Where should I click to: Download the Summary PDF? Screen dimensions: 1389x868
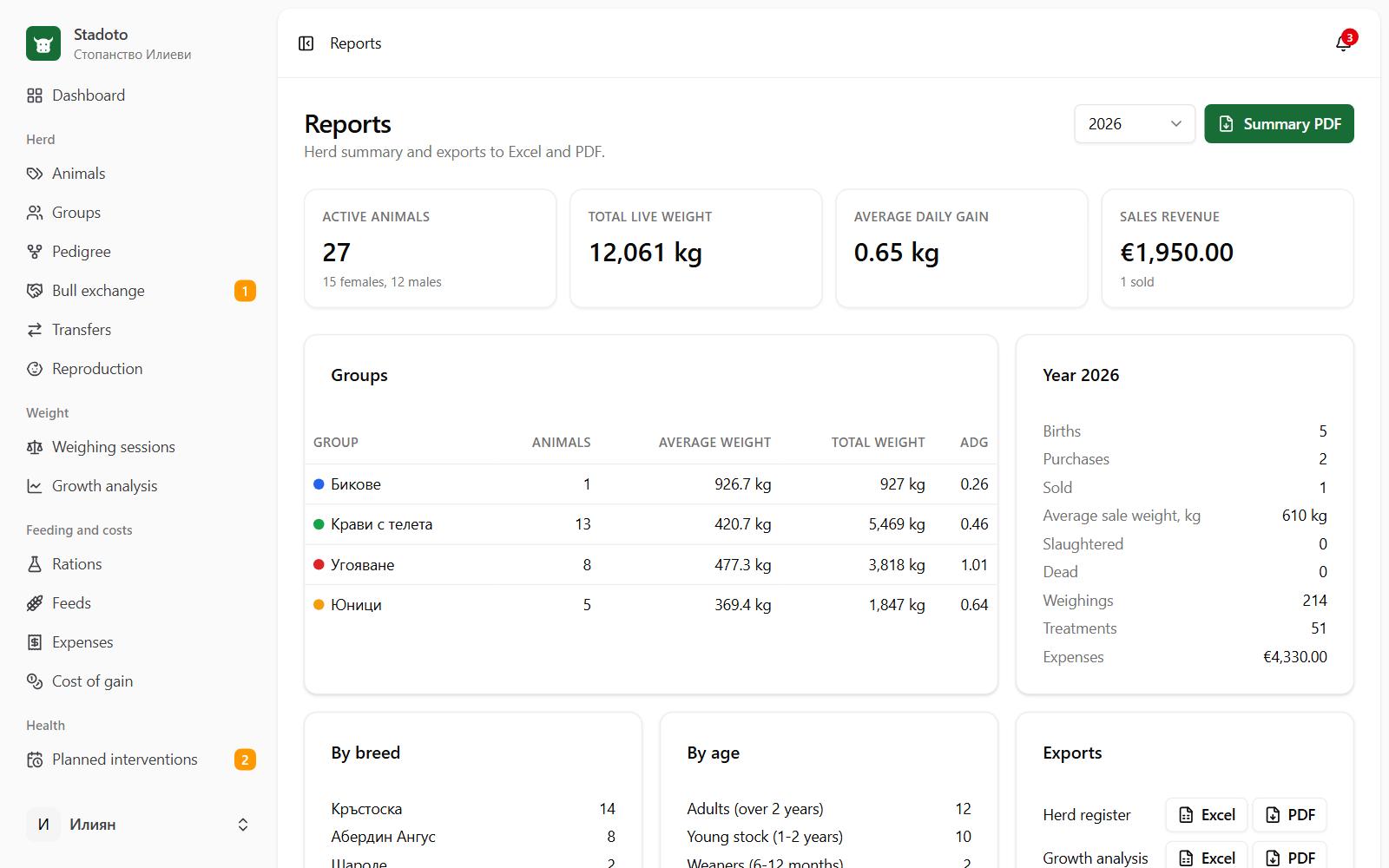[x=1279, y=124]
